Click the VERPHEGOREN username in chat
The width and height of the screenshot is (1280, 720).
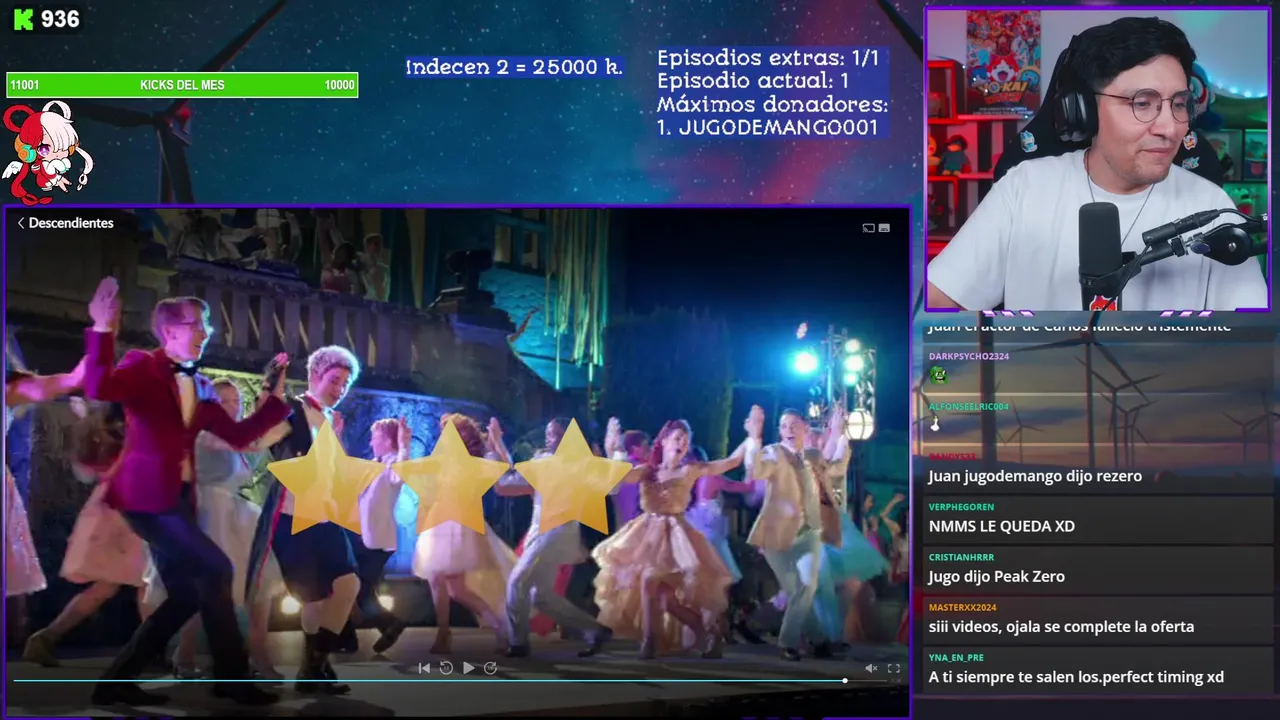coord(961,507)
